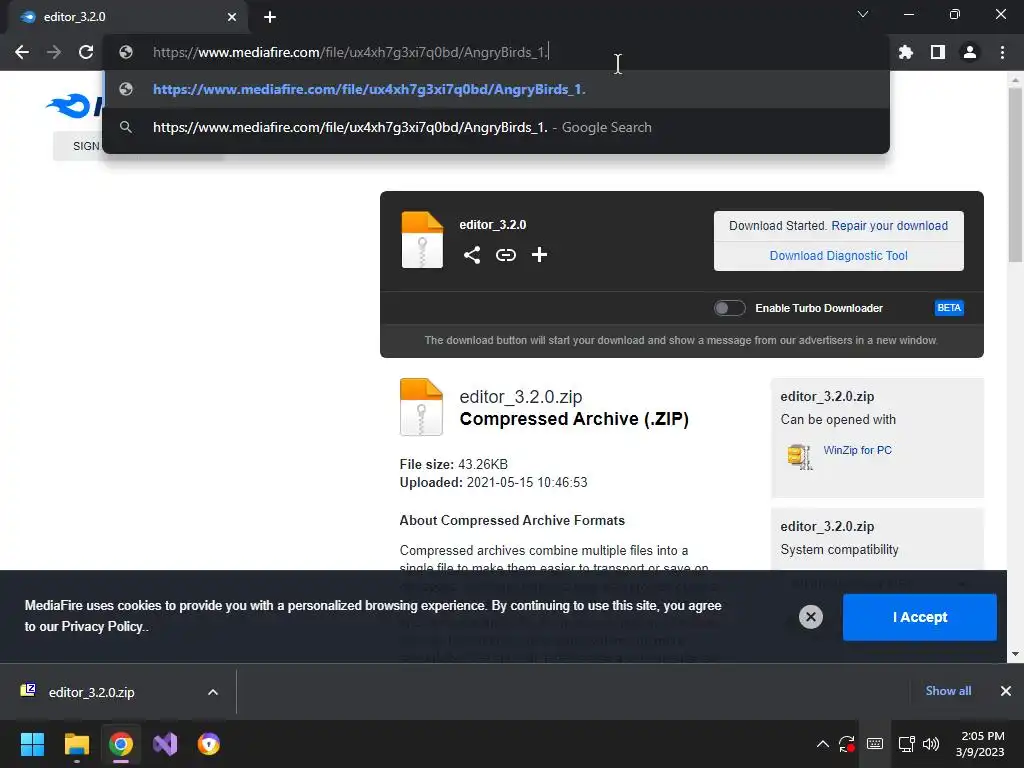Viewport: 1024px width, 768px height.
Task: Click the zip icon in the dark download panel
Action: click(x=422, y=240)
